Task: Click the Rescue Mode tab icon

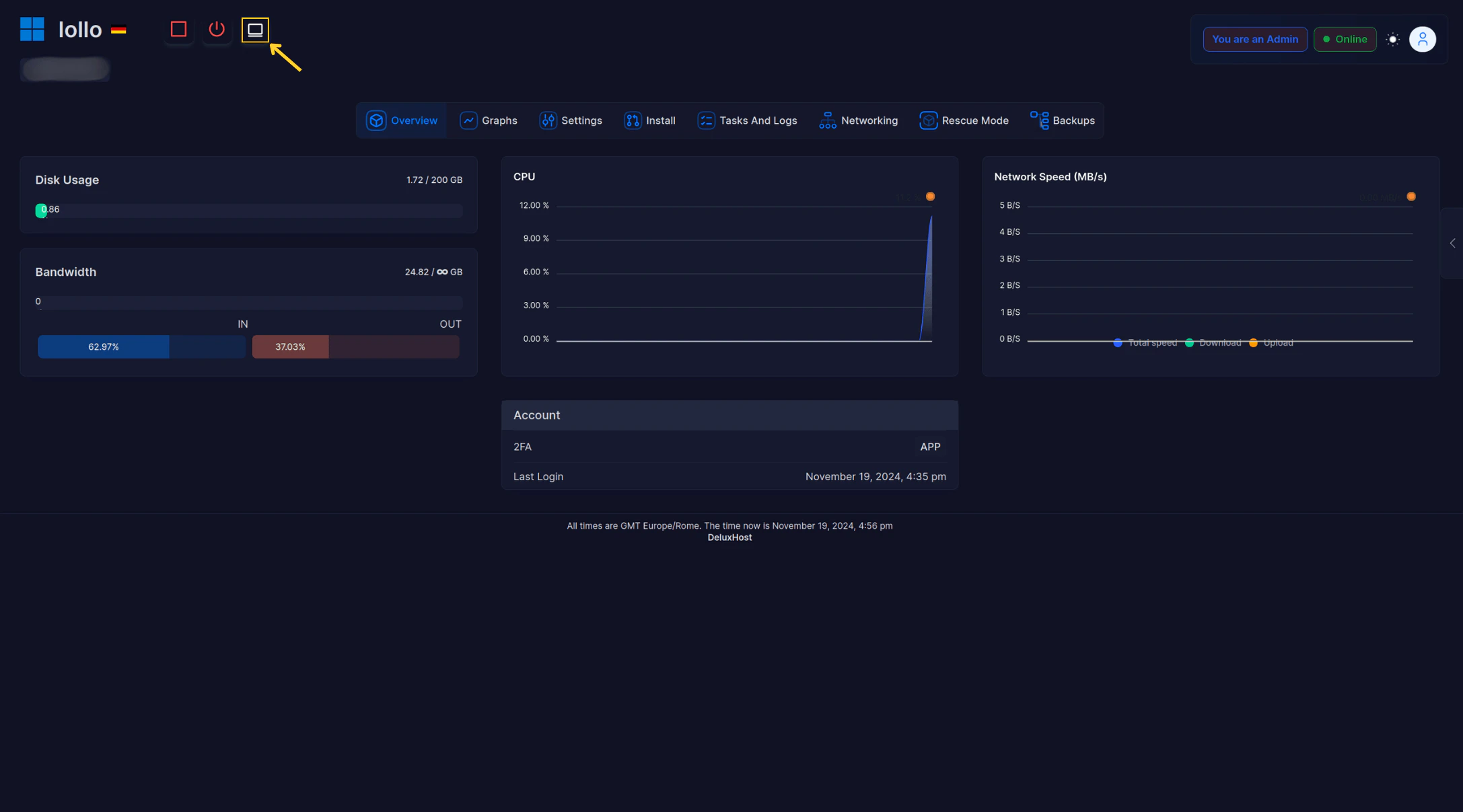Action: [928, 120]
